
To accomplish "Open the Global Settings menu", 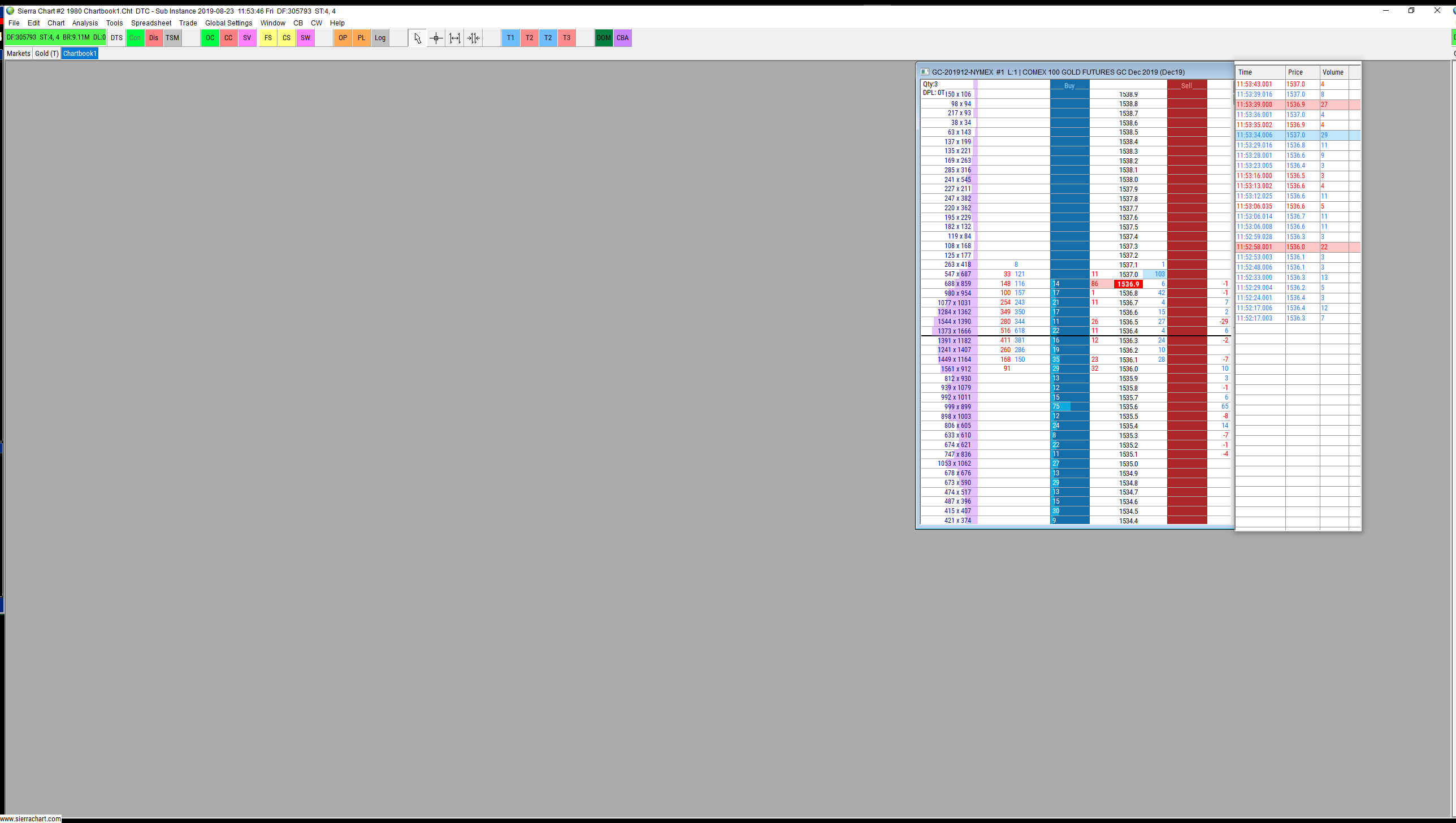I will pyautogui.click(x=228, y=23).
